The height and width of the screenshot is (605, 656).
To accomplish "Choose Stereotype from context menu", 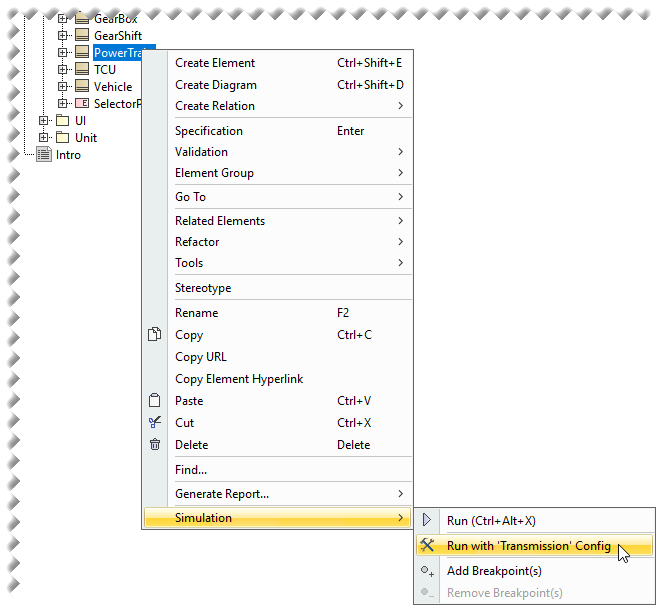I will [277, 287].
